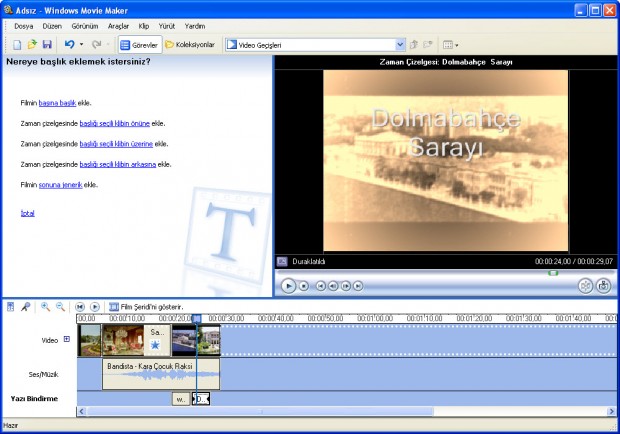Image resolution: width=620 pixels, height=434 pixels.
Task: Open the views dropdown button
Action: (x=450, y=45)
